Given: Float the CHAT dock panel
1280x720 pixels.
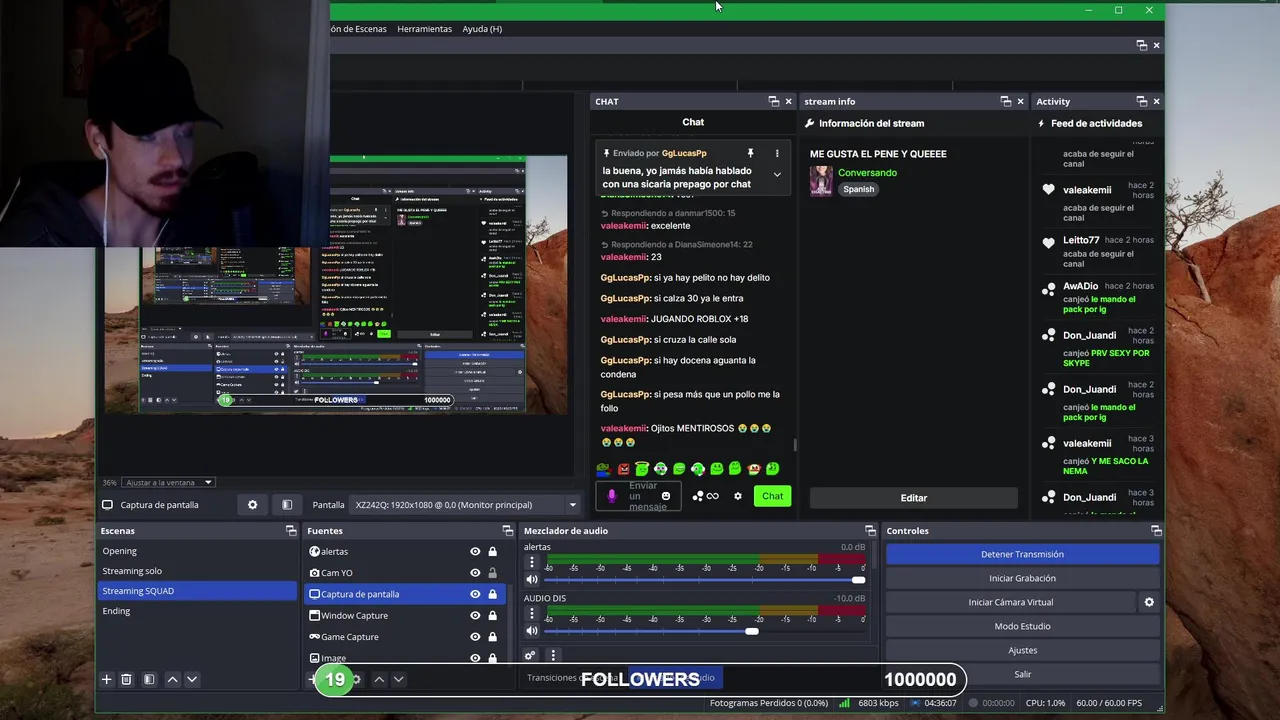Looking at the screenshot, I should pyautogui.click(x=773, y=101).
